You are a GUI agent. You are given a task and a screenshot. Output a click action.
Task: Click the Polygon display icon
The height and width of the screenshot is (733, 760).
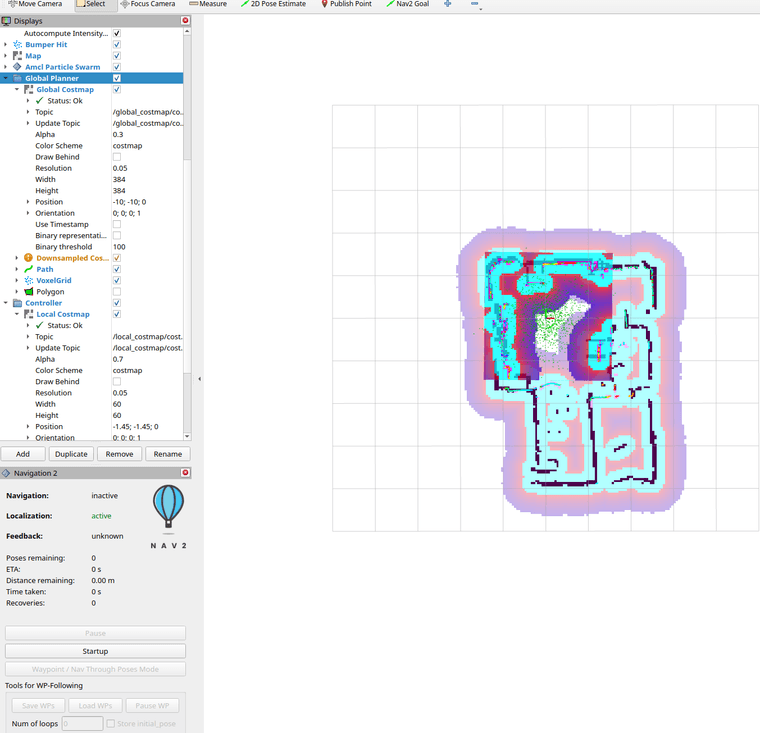[x=29, y=291]
